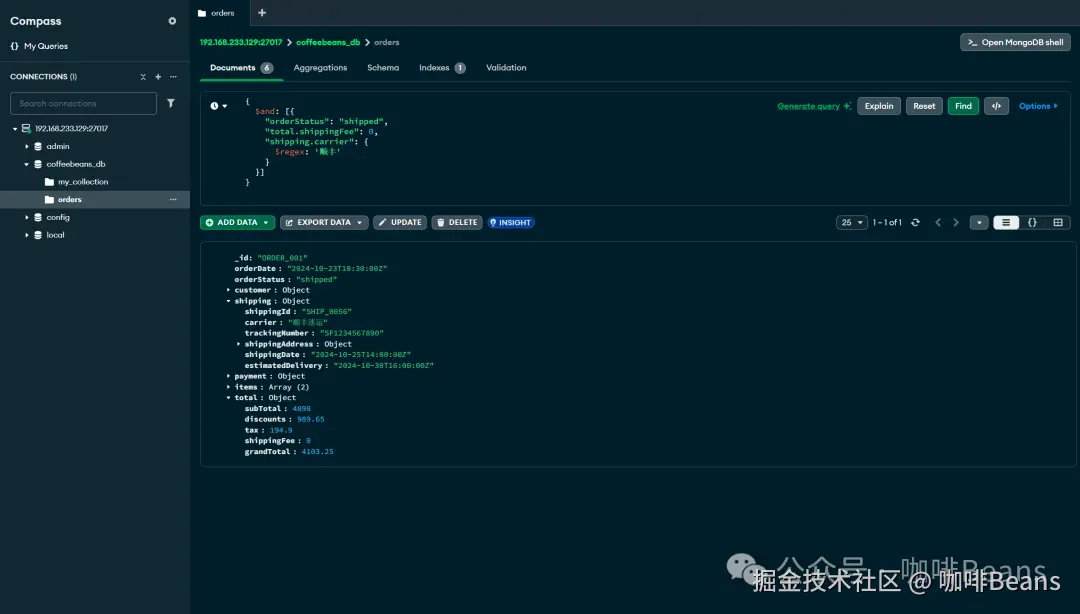
Task: Expand the admin database
Action: [27, 147]
